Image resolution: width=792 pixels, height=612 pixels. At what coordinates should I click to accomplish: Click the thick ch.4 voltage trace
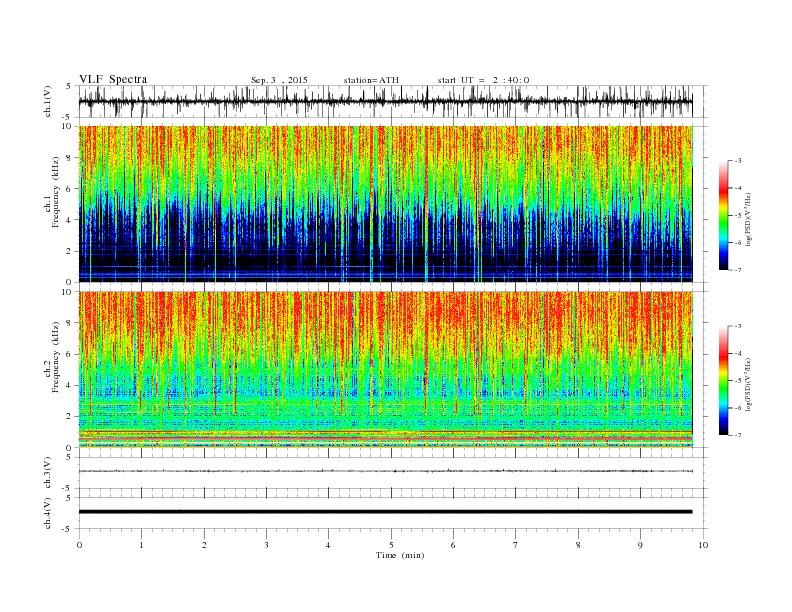[x=385, y=512]
